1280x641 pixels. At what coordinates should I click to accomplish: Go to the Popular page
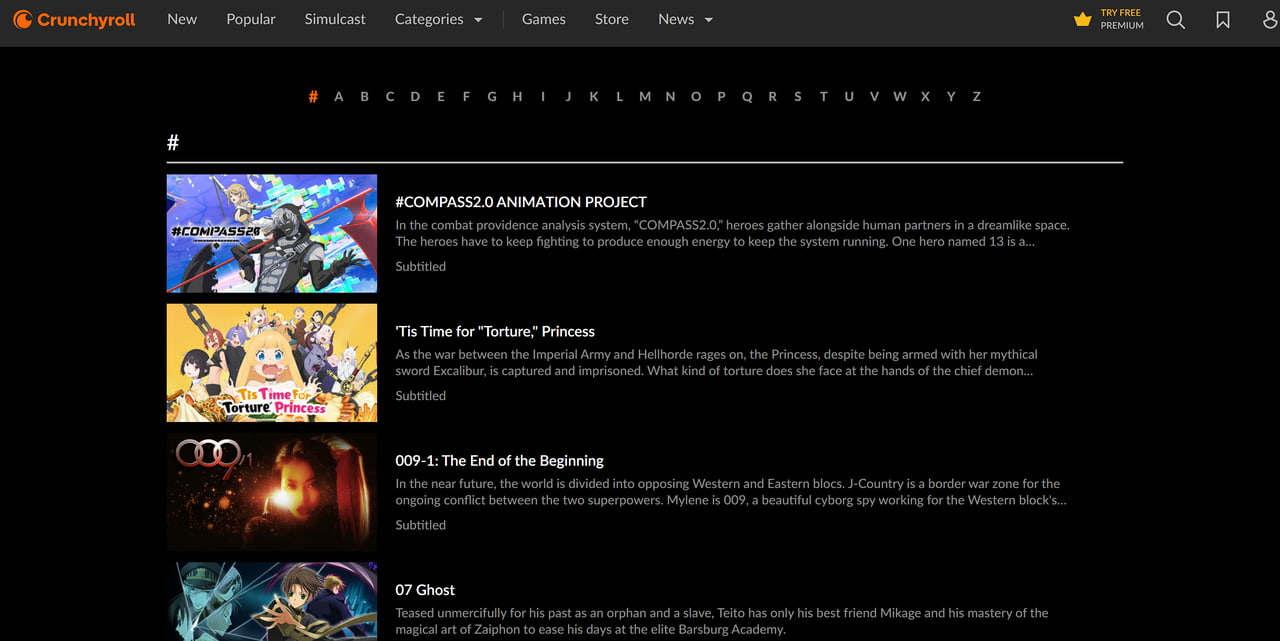(251, 19)
